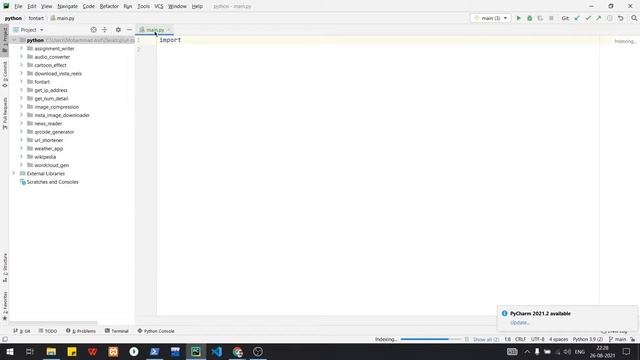
Task: Click the fontart breadcrumb in navigation bar
Action: click(x=36, y=18)
